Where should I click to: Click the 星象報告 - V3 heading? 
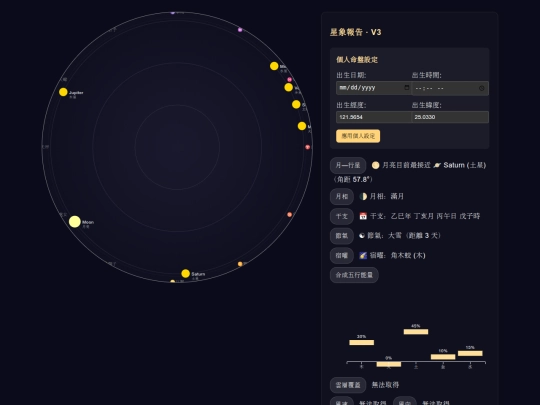pos(355,32)
